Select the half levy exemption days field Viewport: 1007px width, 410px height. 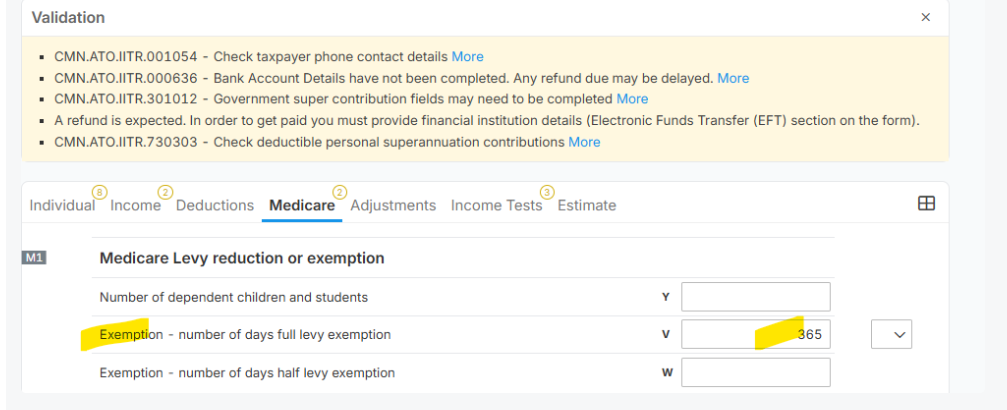point(756,372)
